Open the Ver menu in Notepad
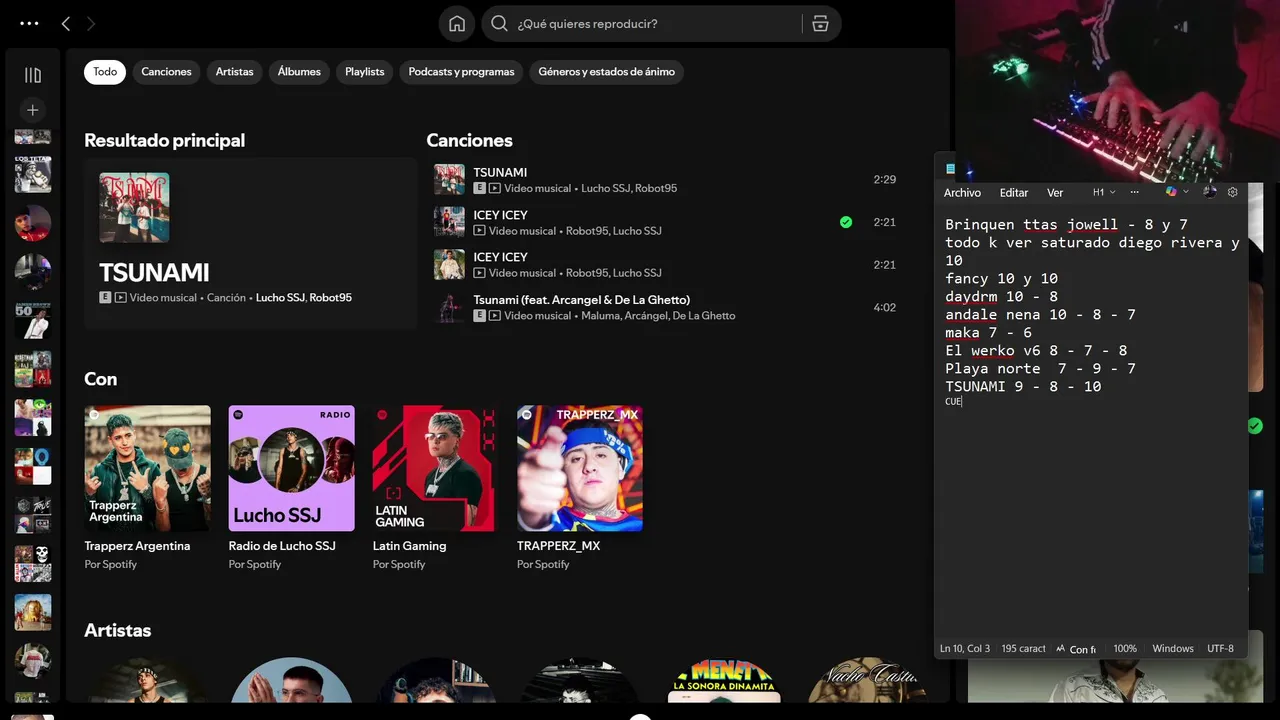Image resolution: width=1280 pixels, height=720 pixels. pos(1055,193)
